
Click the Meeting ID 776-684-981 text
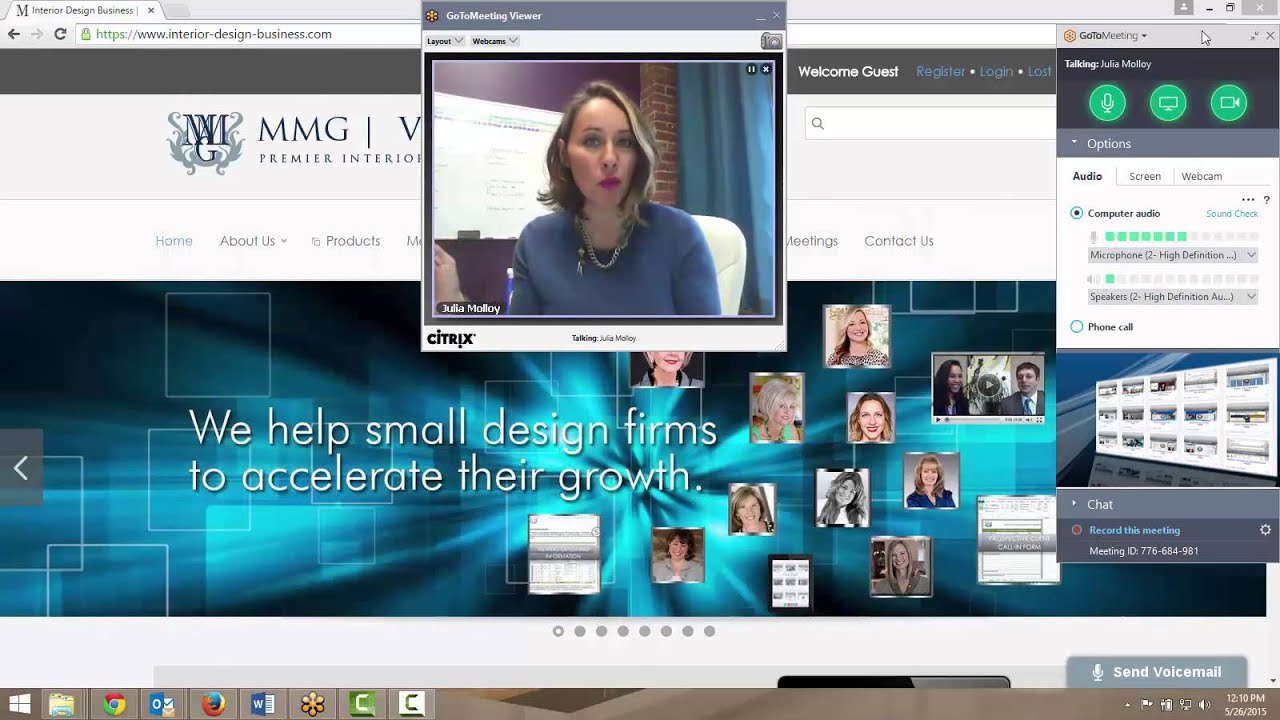pos(1143,551)
